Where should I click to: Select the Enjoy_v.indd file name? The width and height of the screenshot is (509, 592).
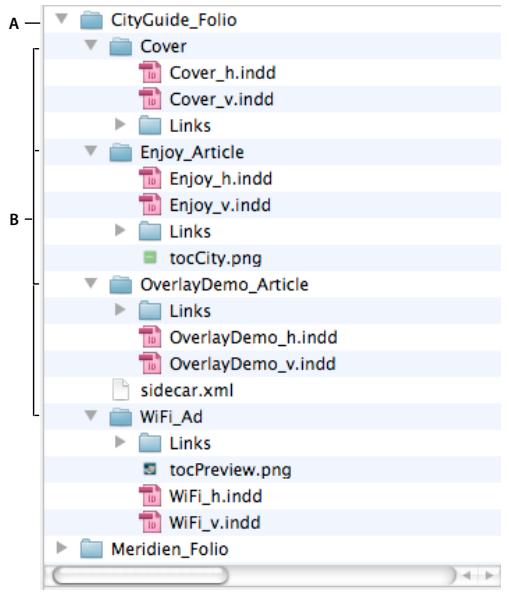pyautogui.click(x=220, y=205)
